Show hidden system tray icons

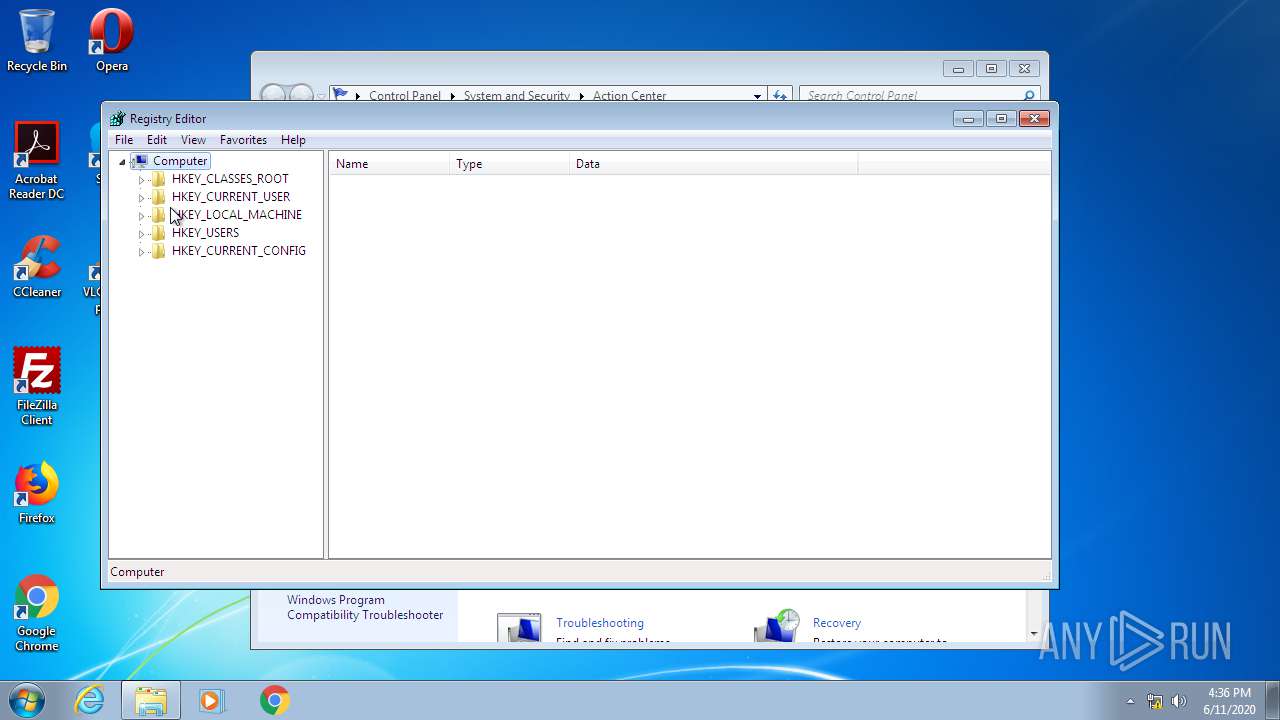(1130, 701)
